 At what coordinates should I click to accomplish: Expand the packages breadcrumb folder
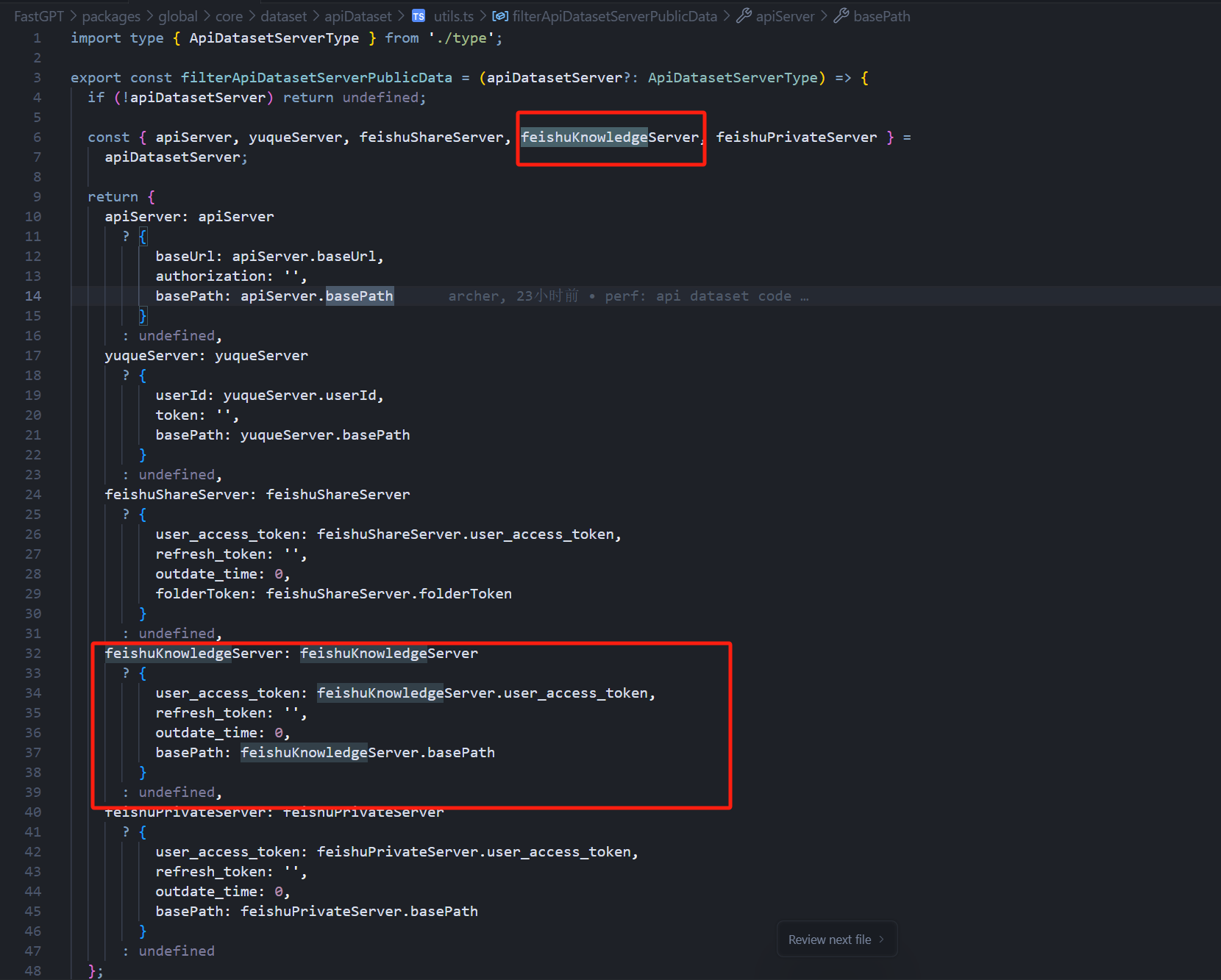coord(111,16)
